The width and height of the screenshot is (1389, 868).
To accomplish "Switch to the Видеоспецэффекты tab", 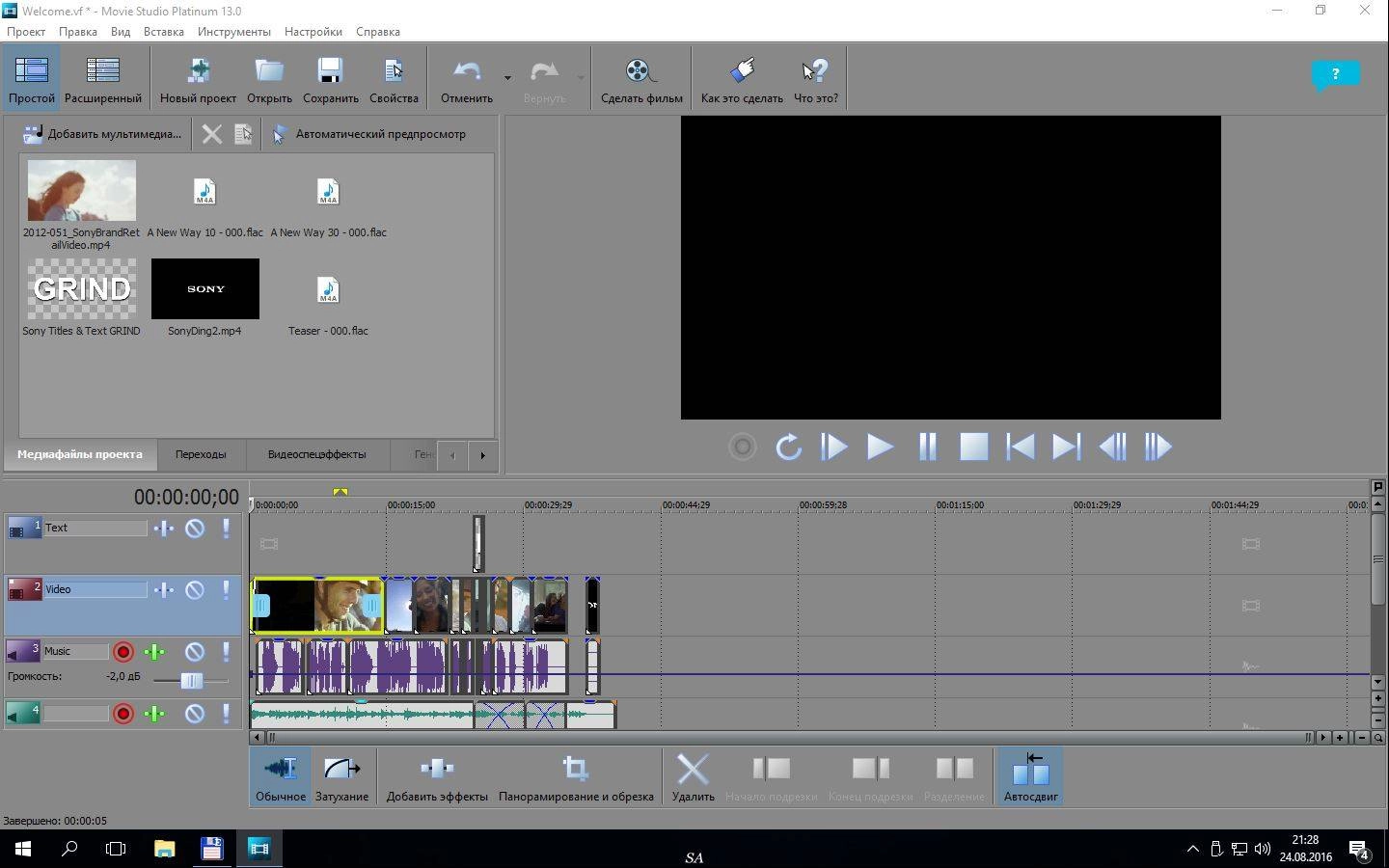I will click(316, 454).
